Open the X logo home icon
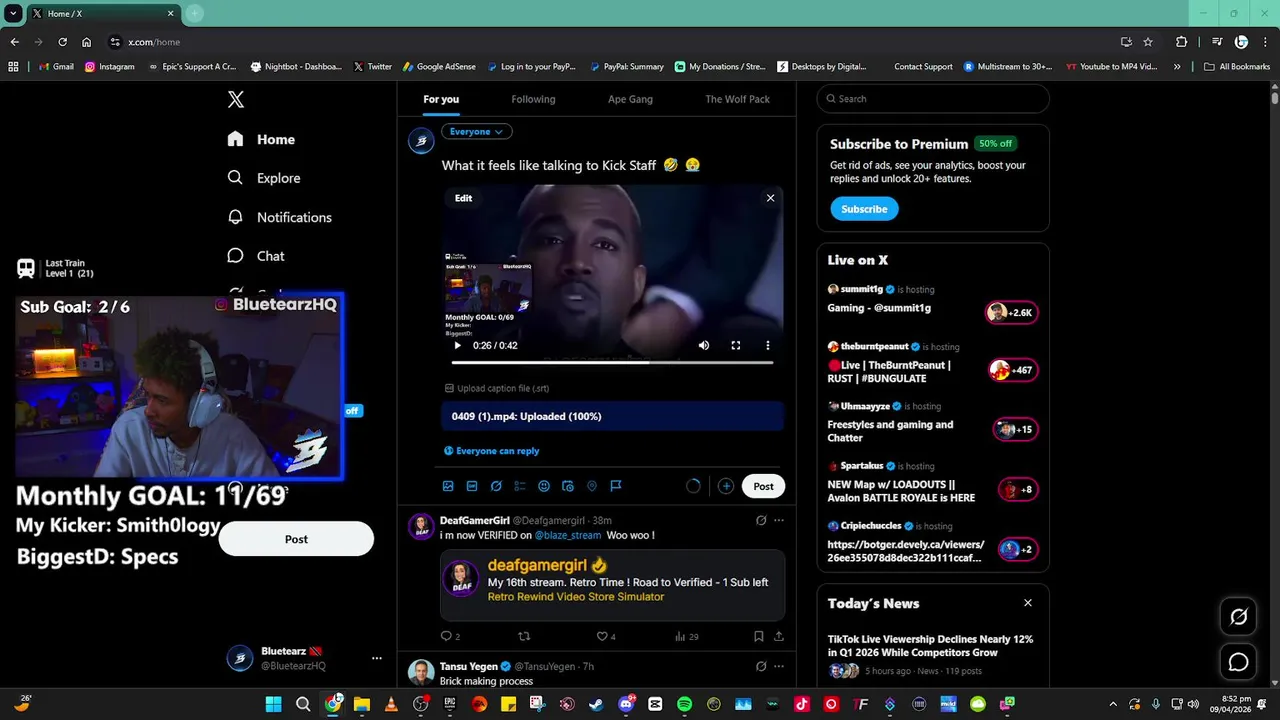The width and height of the screenshot is (1280, 720). (x=236, y=99)
